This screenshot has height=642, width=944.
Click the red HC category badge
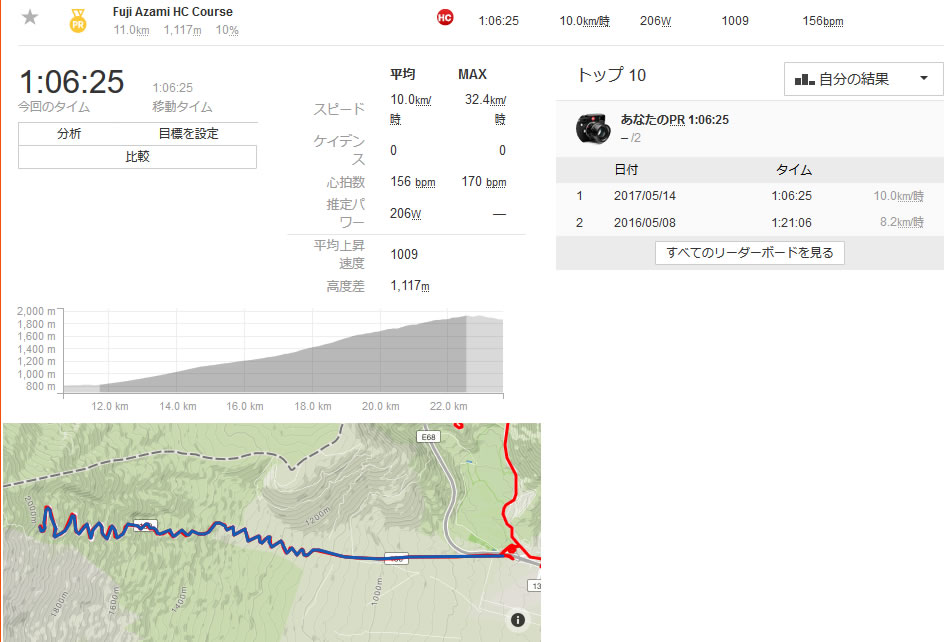[445, 17]
